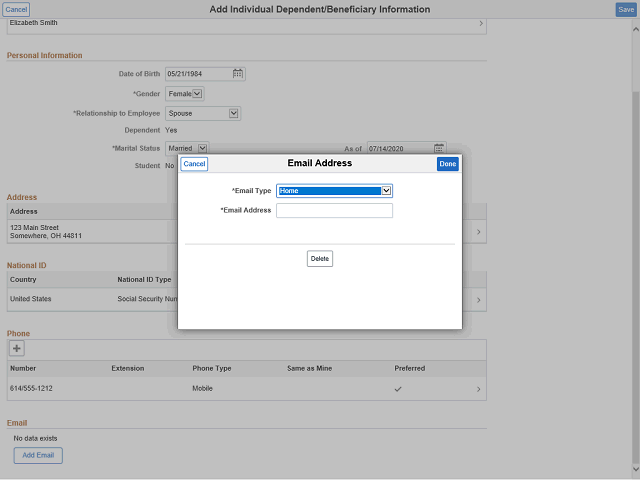Click the Elizabeth Smith name text
This screenshot has height=480, width=640.
33,23
